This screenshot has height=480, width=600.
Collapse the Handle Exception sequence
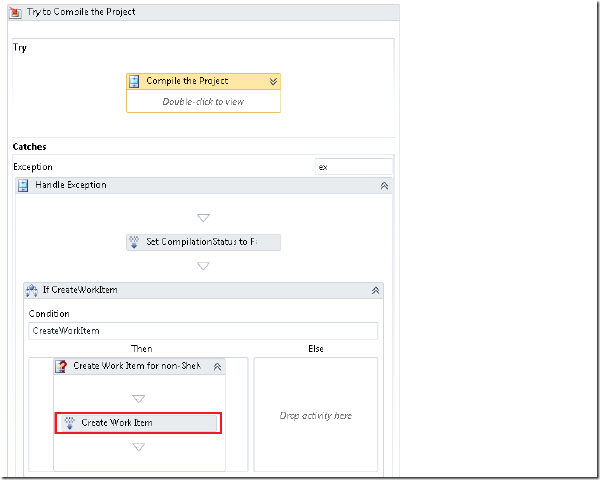click(384, 186)
